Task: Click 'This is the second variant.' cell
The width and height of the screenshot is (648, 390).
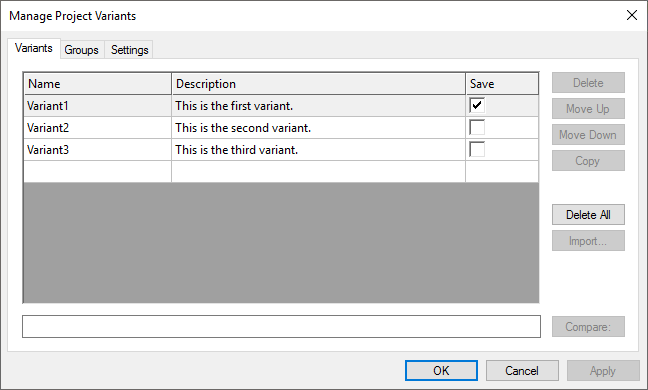Action: click(318, 128)
